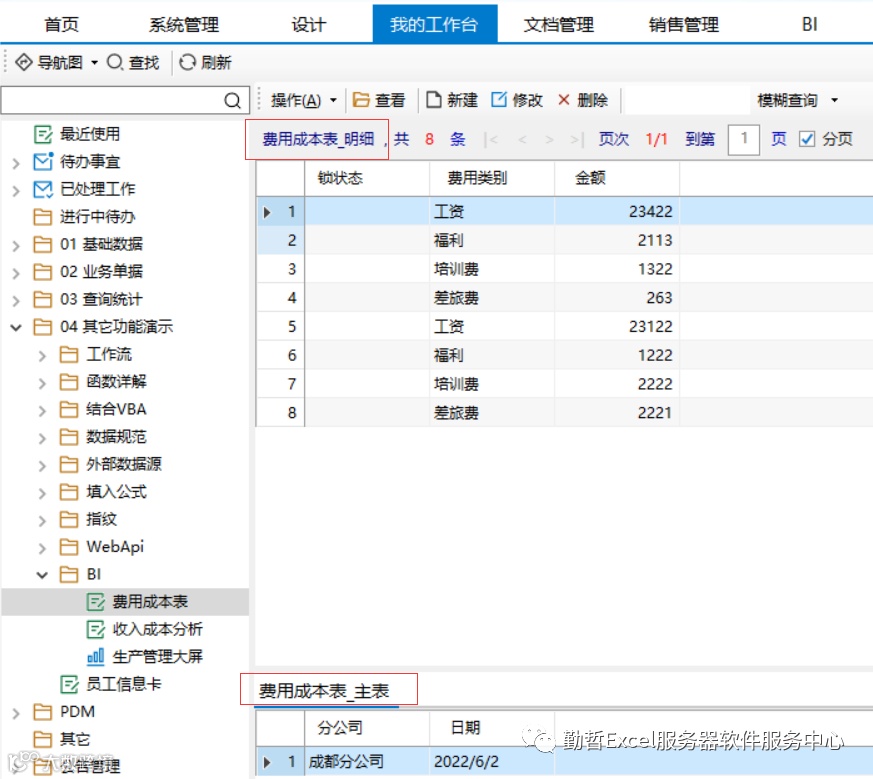The image size is (873, 779).
Task: Select 进行中待办 folder
Action: pos(97,217)
